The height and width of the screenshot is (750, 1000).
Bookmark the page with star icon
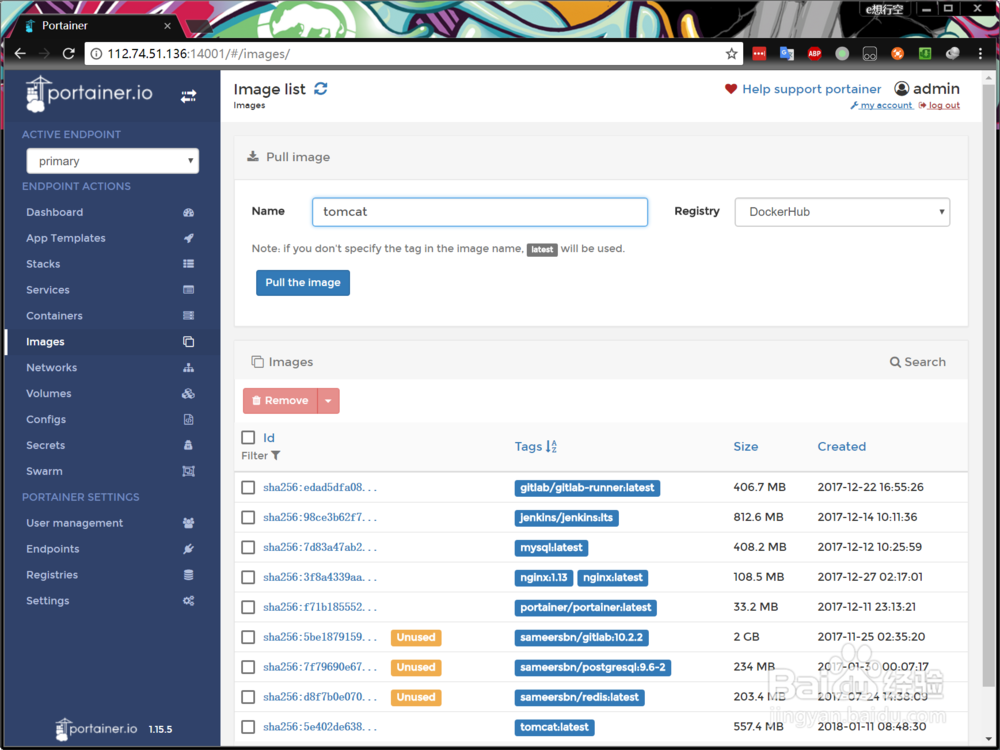point(732,54)
